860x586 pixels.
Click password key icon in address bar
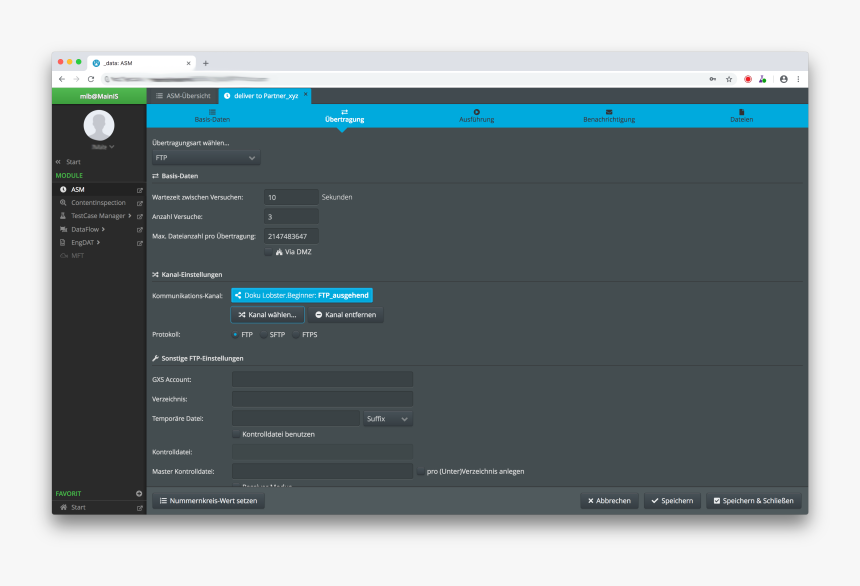712,79
